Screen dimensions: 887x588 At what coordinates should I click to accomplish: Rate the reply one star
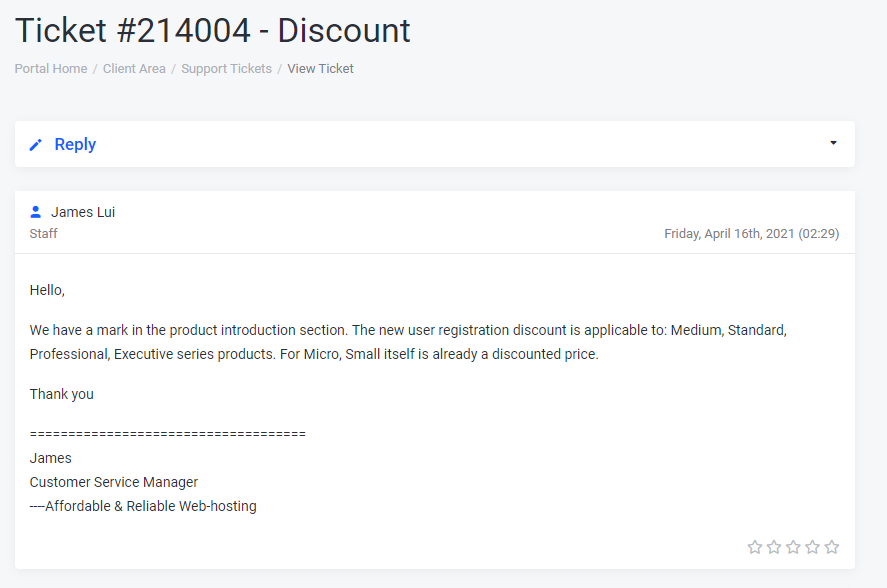pyautogui.click(x=755, y=547)
